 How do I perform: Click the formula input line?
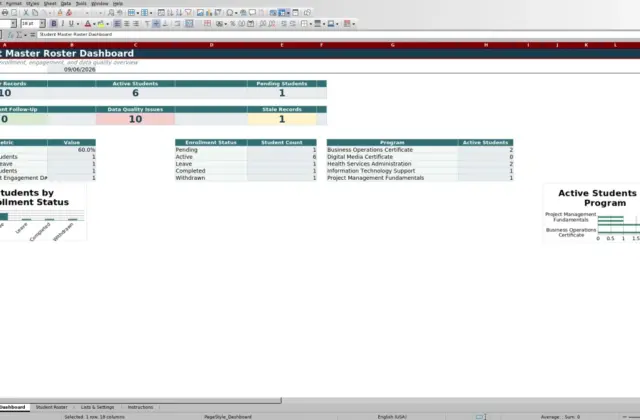click(x=339, y=35)
